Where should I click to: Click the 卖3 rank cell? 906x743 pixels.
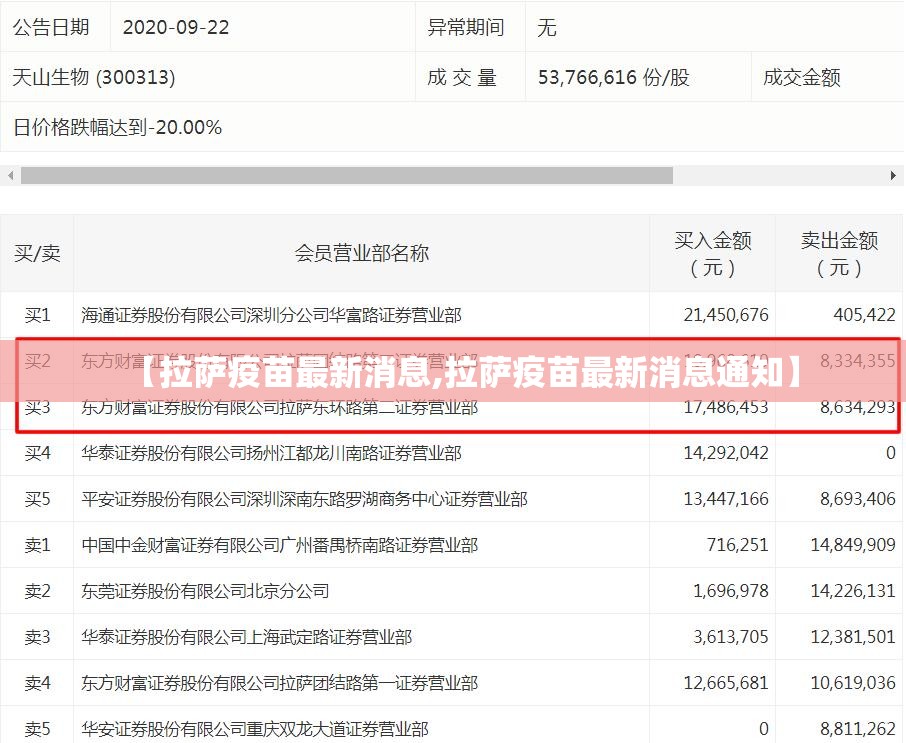point(37,637)
